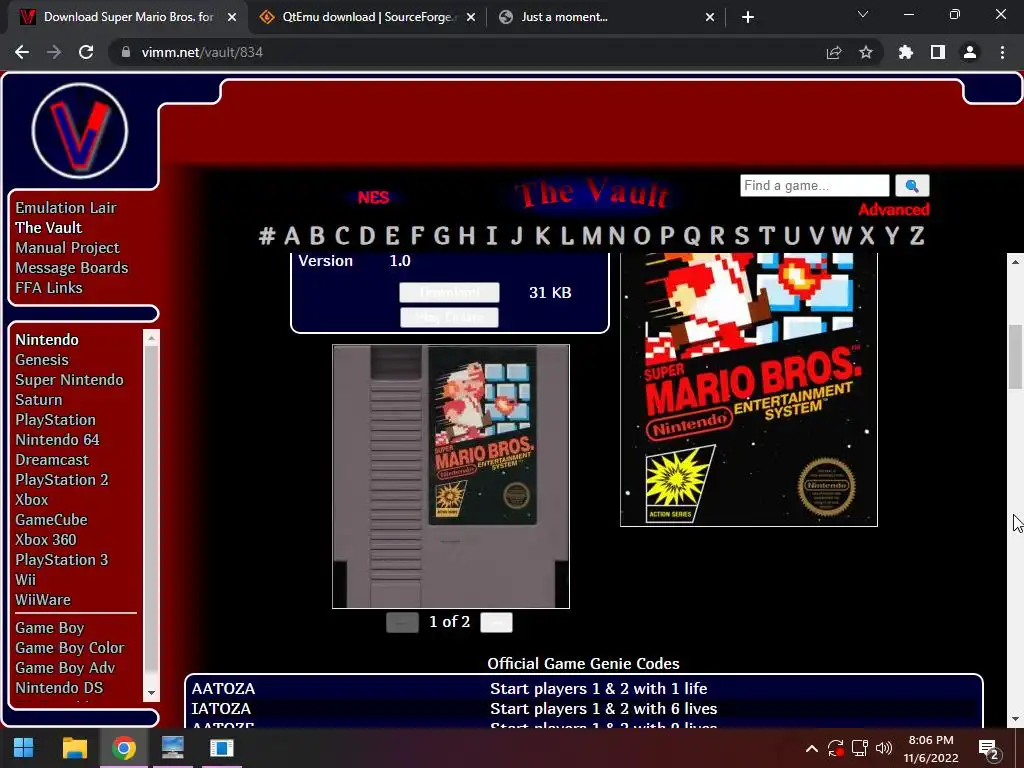The image size is (1024, 768).
Task: Open notification center icon
Action: click(x=989, y=749)
